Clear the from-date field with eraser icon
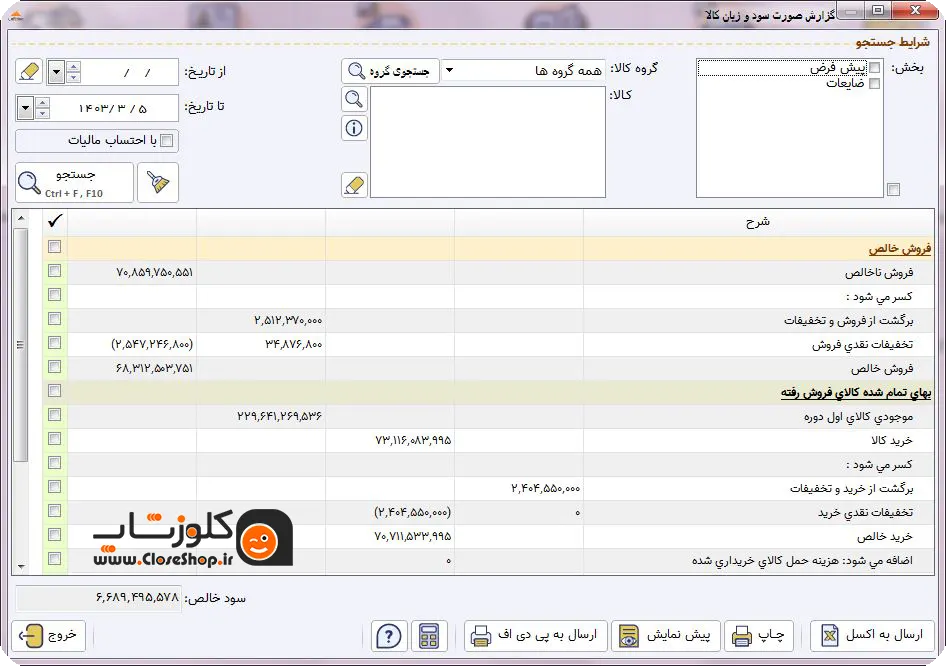Image resolution: width=946 pixels, height=666 pixels. [30, 72]
